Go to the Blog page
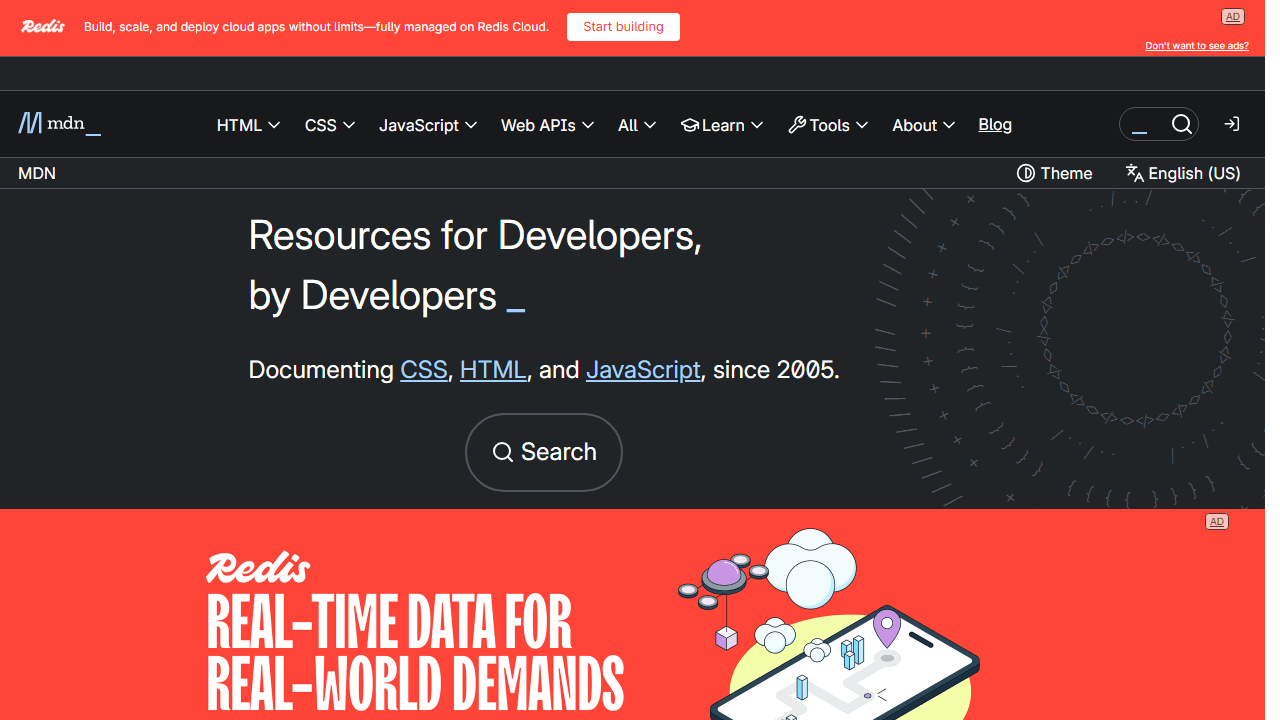The height and width of the screenshot is (720, 1280). pyautogui.click(x=995, y=124)
